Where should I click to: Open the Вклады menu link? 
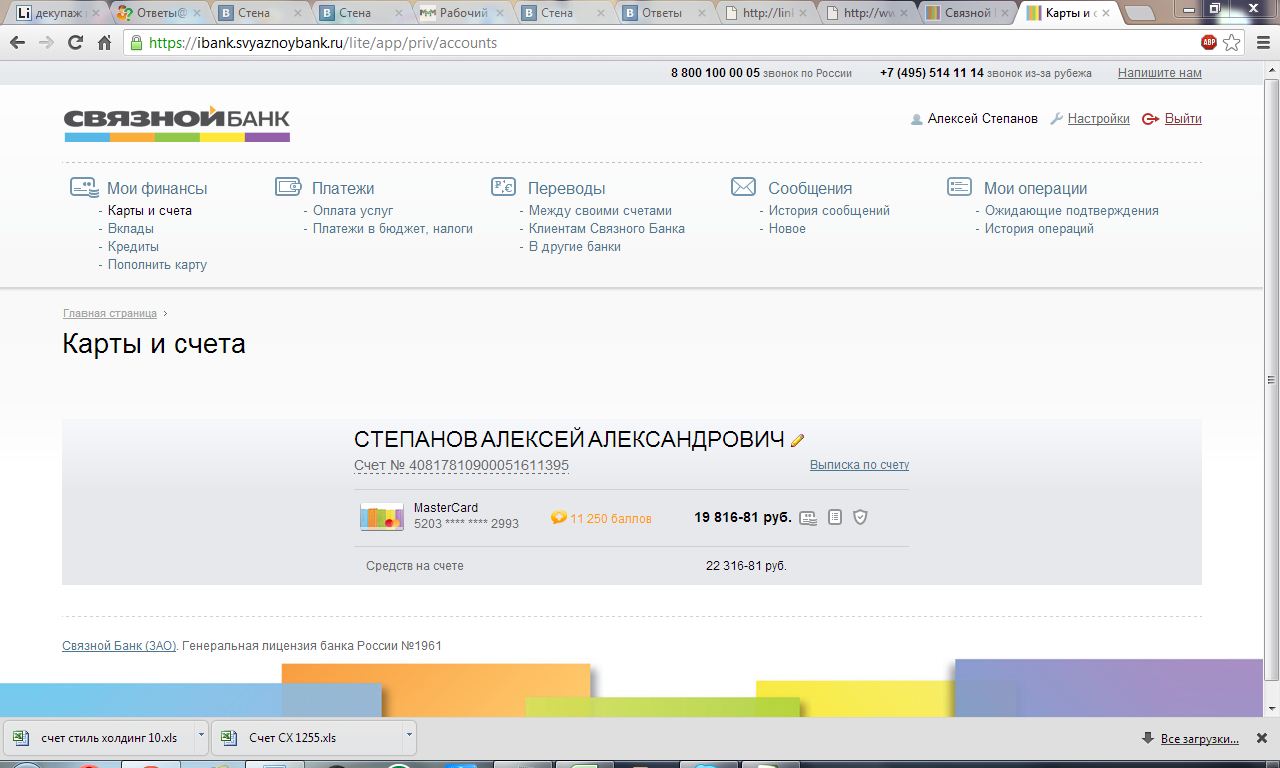pyautogui.click(x=131, y=229)
